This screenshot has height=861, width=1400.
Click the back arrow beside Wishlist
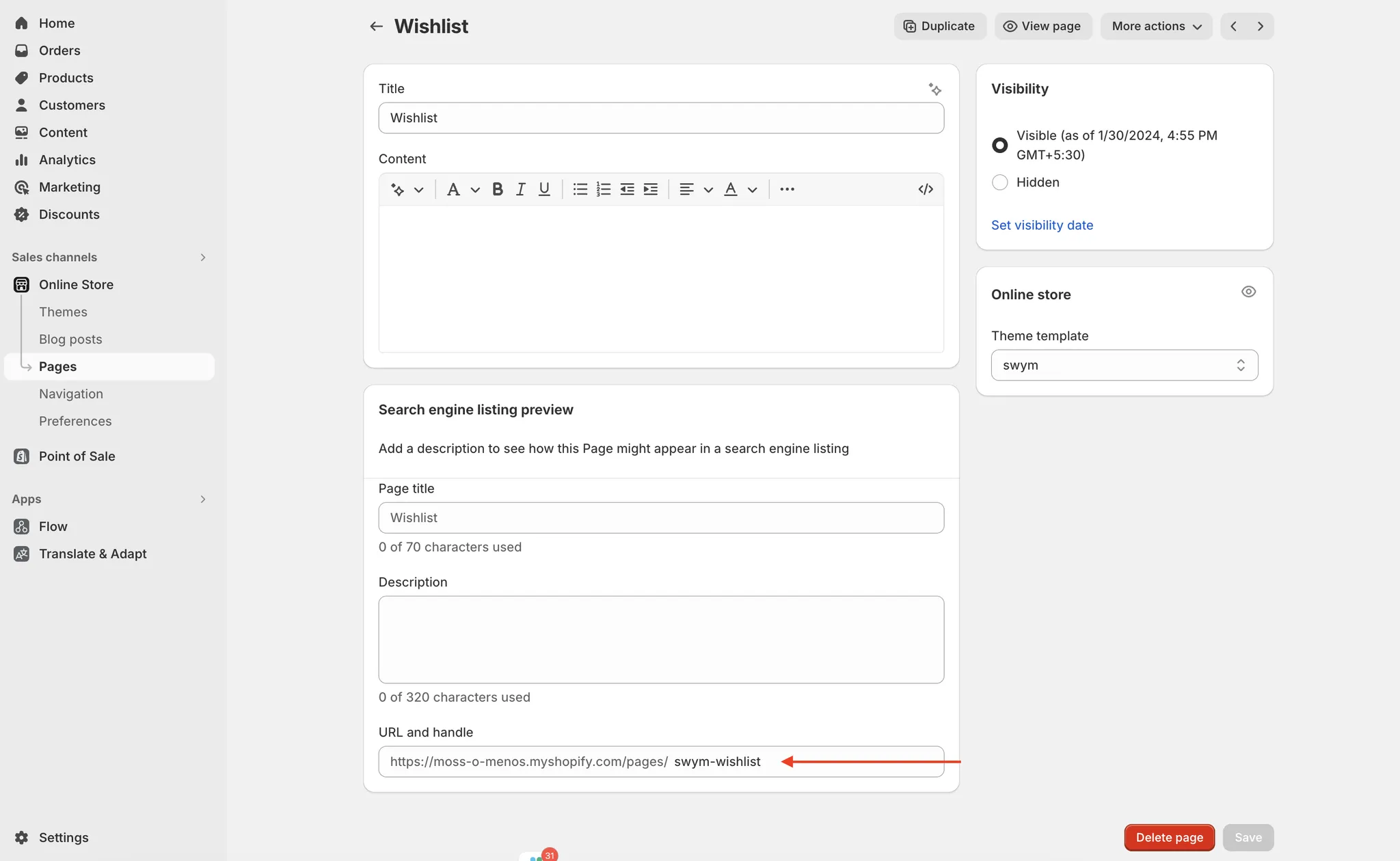tap(376, 27)
